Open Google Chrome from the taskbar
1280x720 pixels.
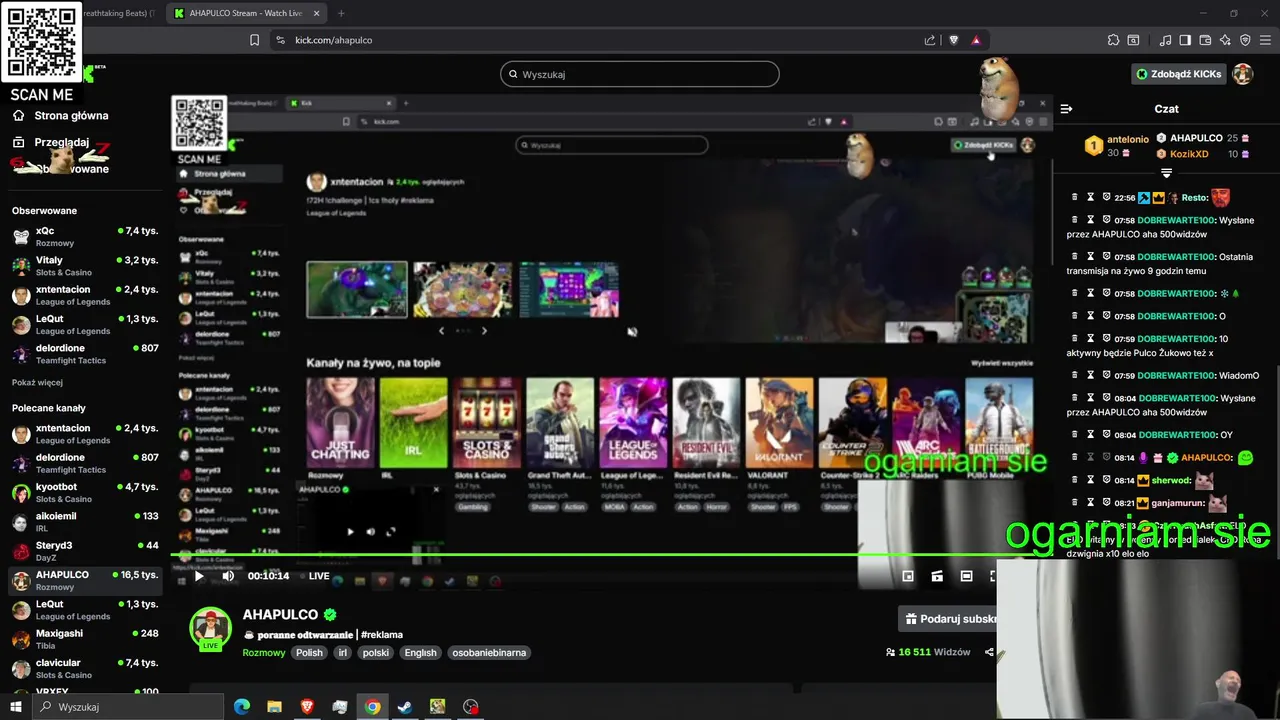point(372,707)
